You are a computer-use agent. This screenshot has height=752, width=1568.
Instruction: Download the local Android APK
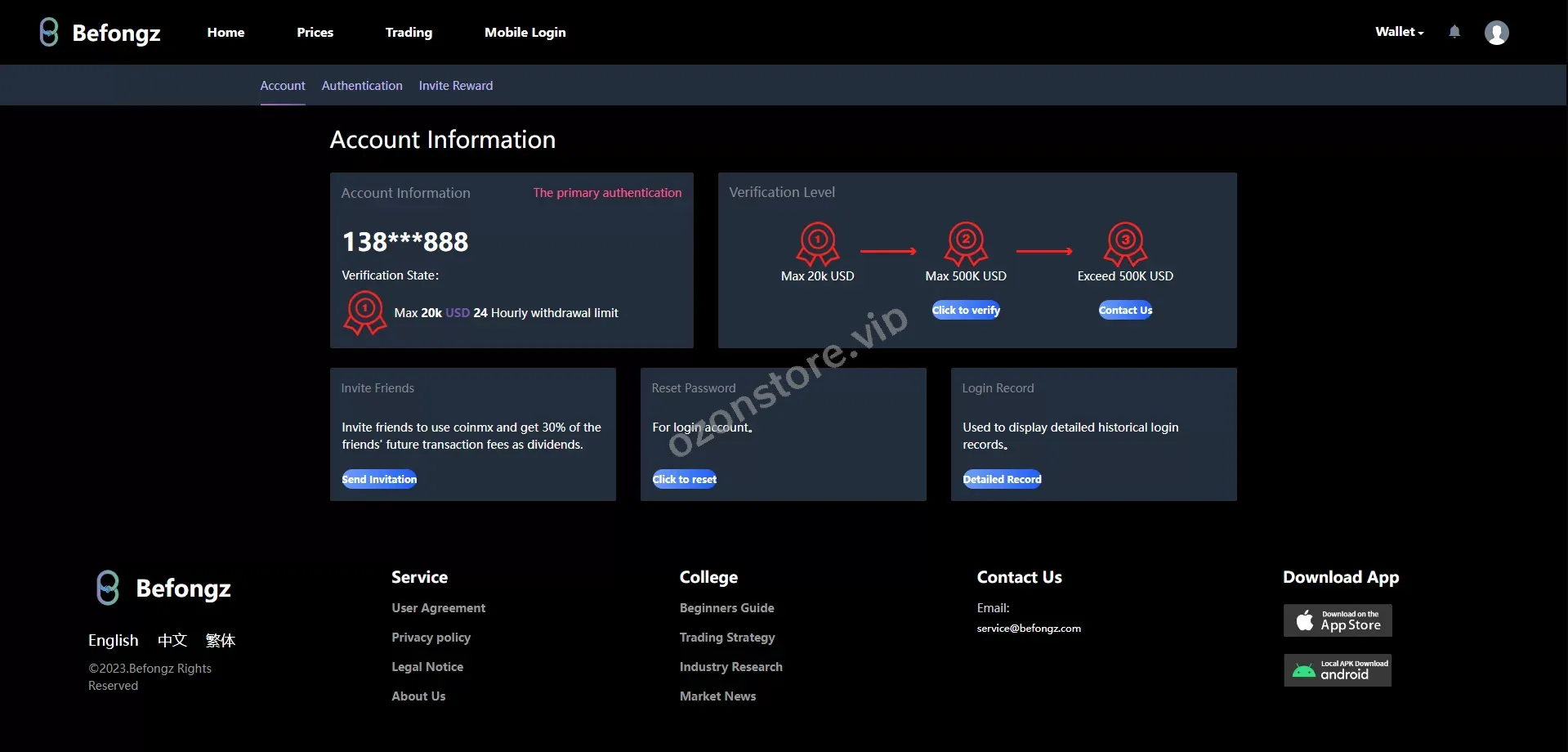1338,670
